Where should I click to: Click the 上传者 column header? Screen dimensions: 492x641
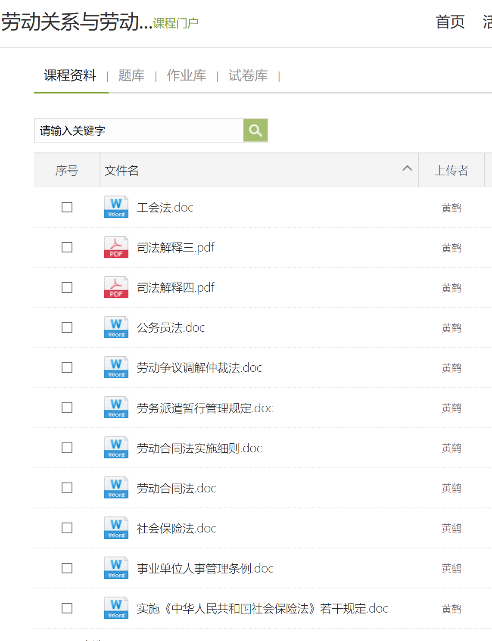point(452,170)
